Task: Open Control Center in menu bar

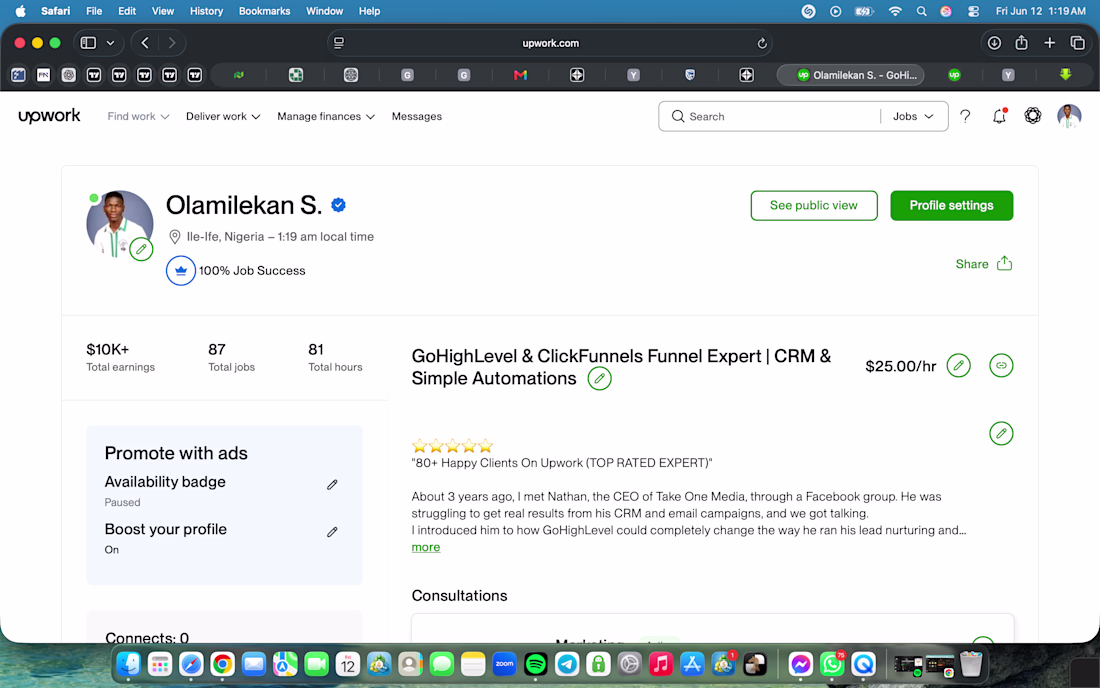Action: (973, 11)
